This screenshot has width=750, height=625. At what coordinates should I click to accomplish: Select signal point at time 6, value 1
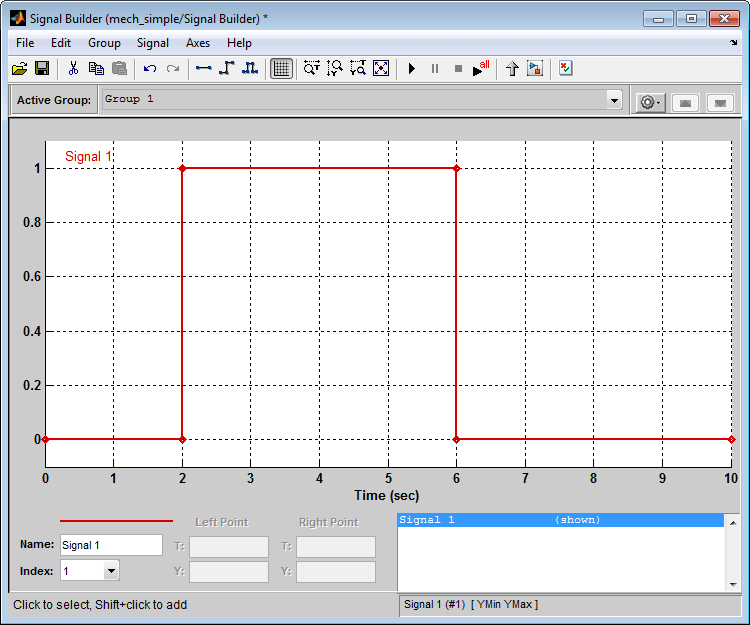point(456,168)
